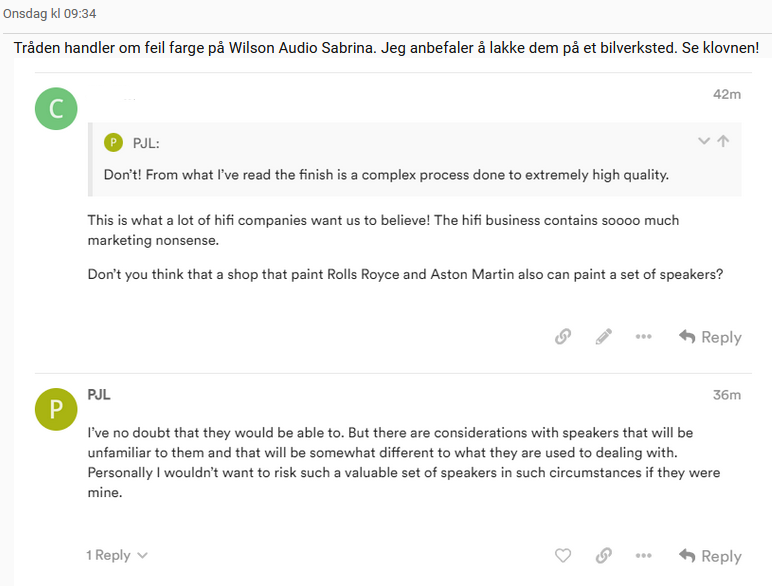Edit the first post with pencil icon
772x586 pixels.
point(604,337)
